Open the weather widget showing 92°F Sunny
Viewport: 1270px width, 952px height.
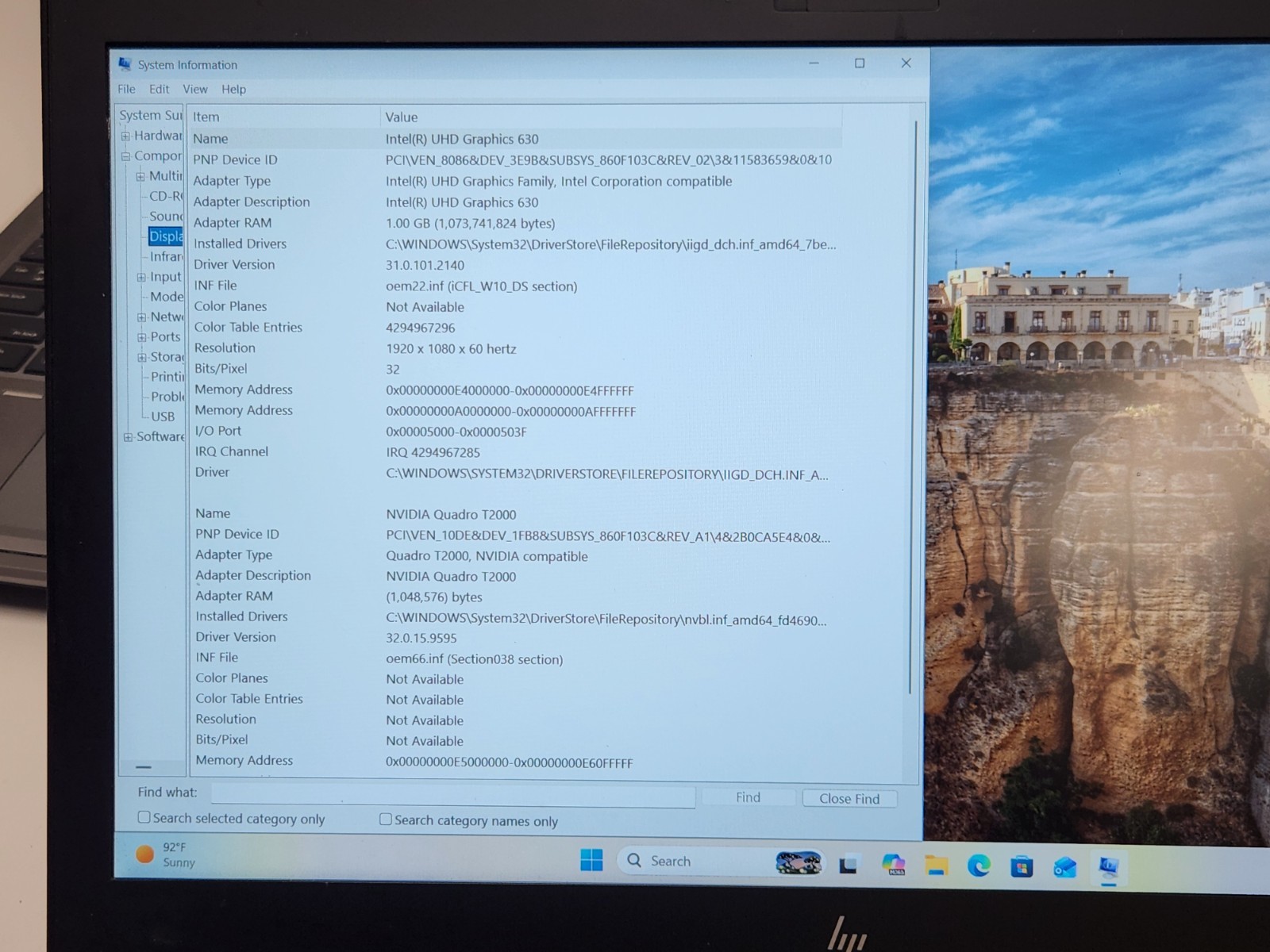click(165, 854)
